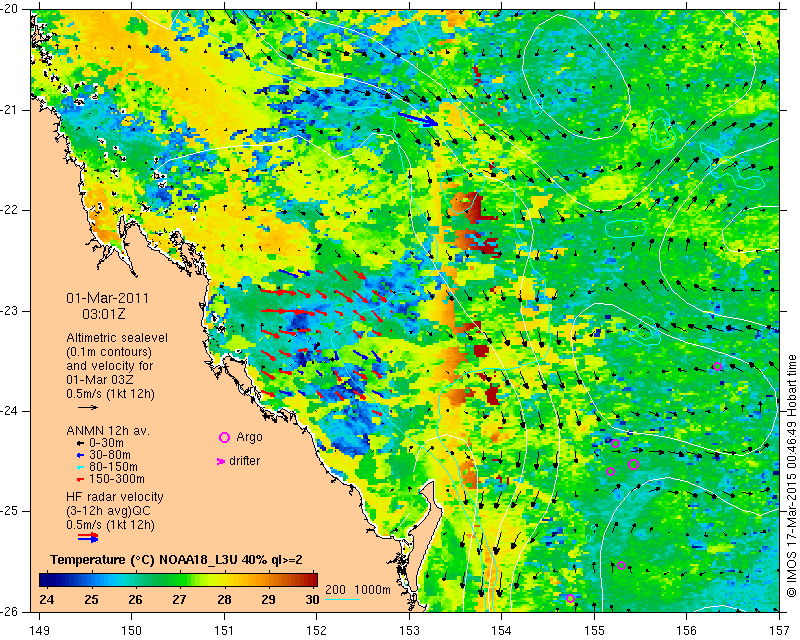This screenshot has height=640, width=800.
Task: Click the colorbar tick label '24'
Action: tap(46, 599)
